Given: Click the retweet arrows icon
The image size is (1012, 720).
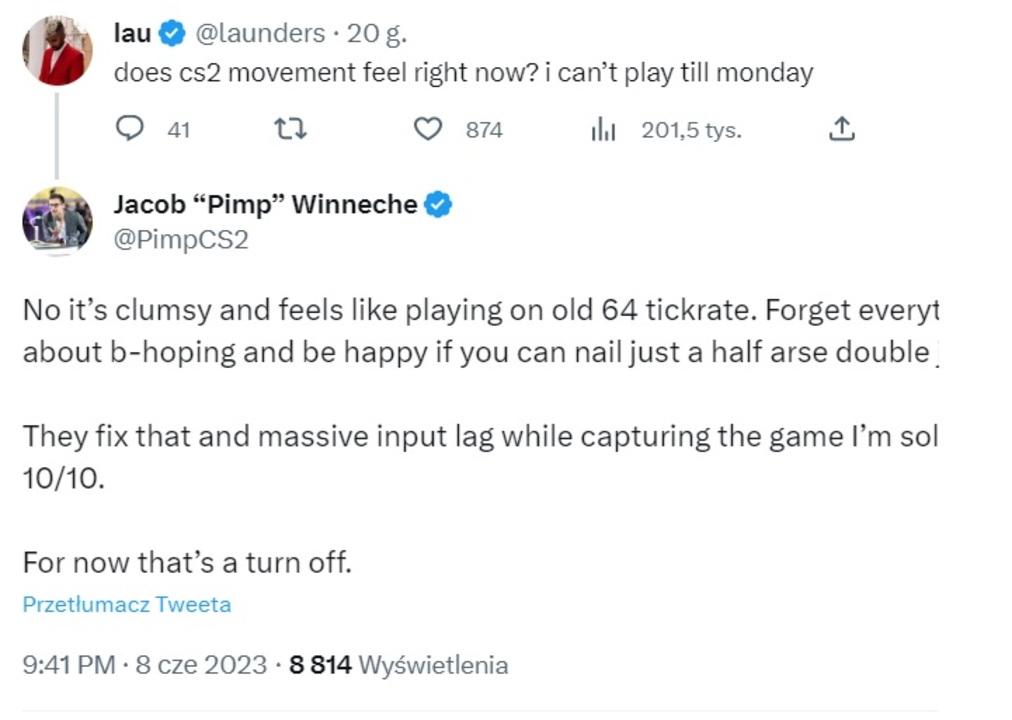Looking at the screenshot, I should pos(290,129).
